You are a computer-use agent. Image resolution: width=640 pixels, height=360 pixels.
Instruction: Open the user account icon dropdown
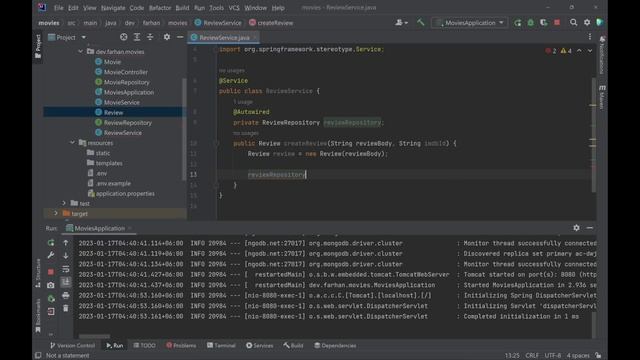(x=401, y=23)
